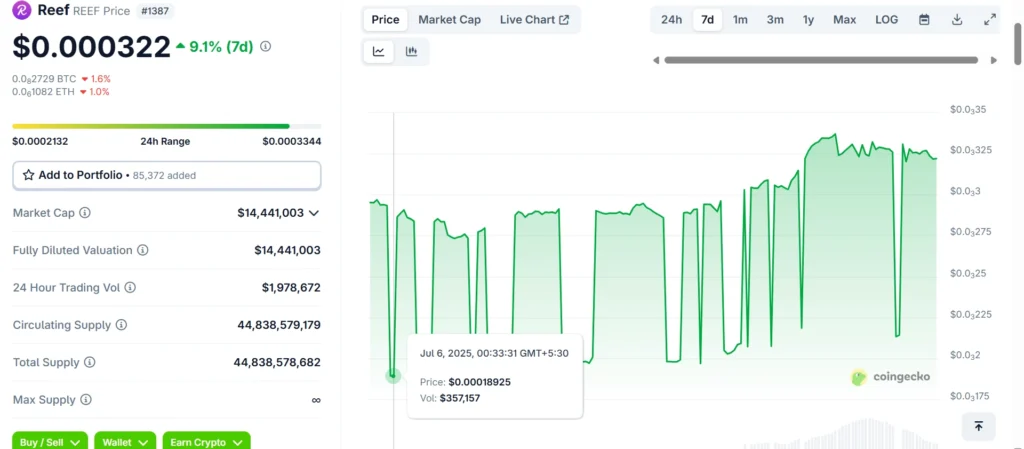Open the Buy / Sell dropdown

[x=50, y=442]
